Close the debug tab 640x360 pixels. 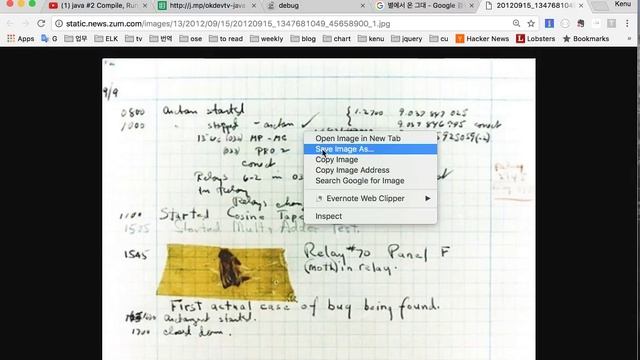(363, 6)
